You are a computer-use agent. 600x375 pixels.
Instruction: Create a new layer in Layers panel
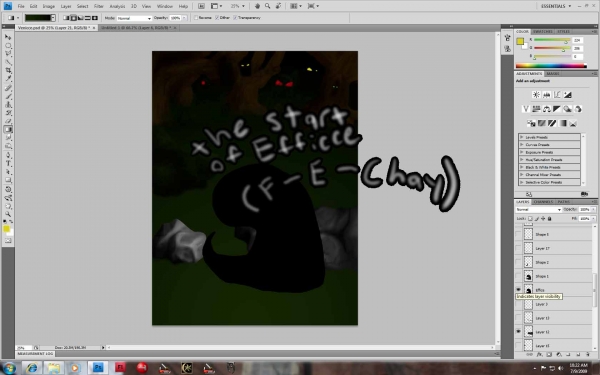pos(578,354)
